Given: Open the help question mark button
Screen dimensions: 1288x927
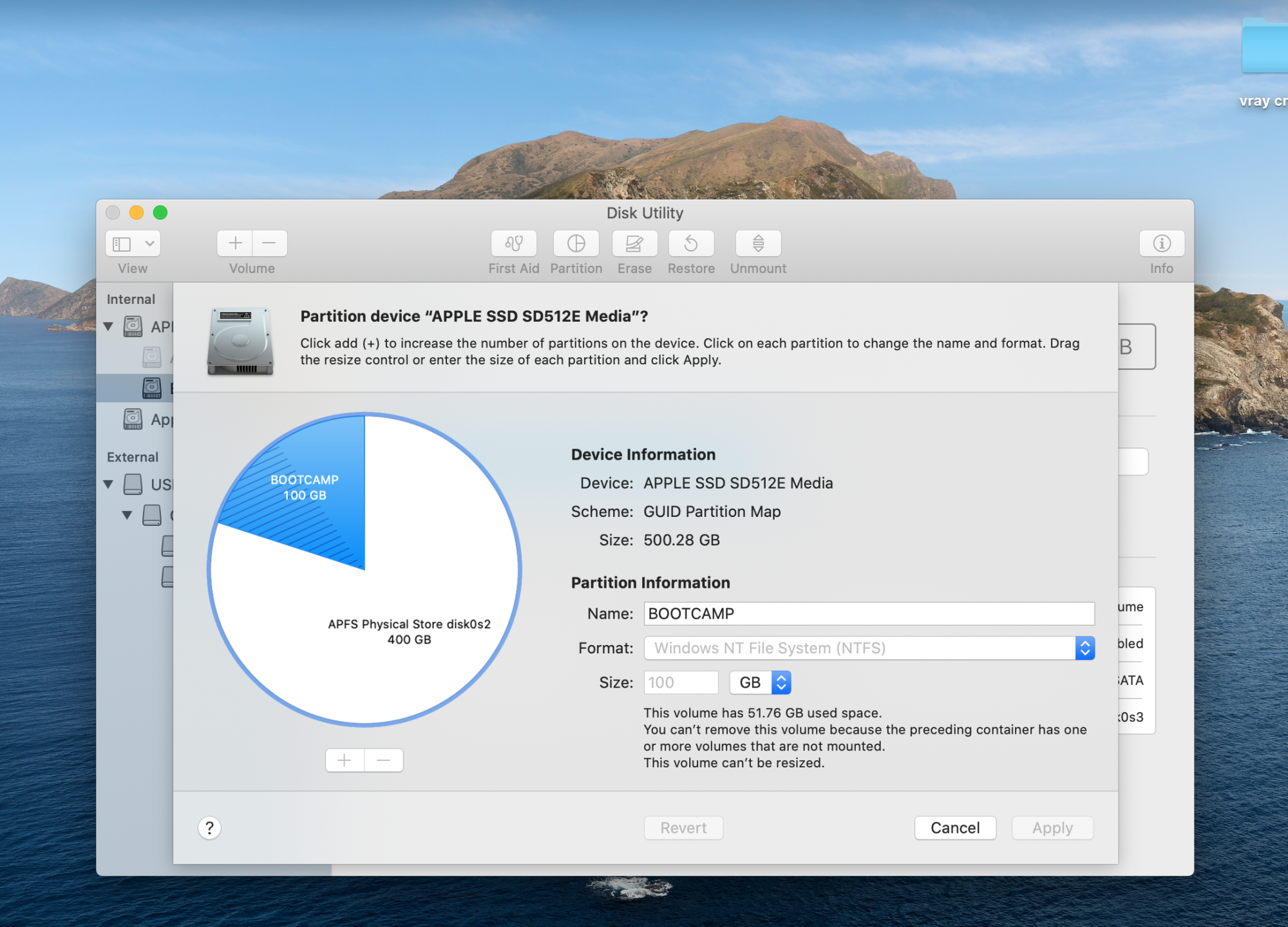Looking at the screenshot, I should tap(209, 828).
